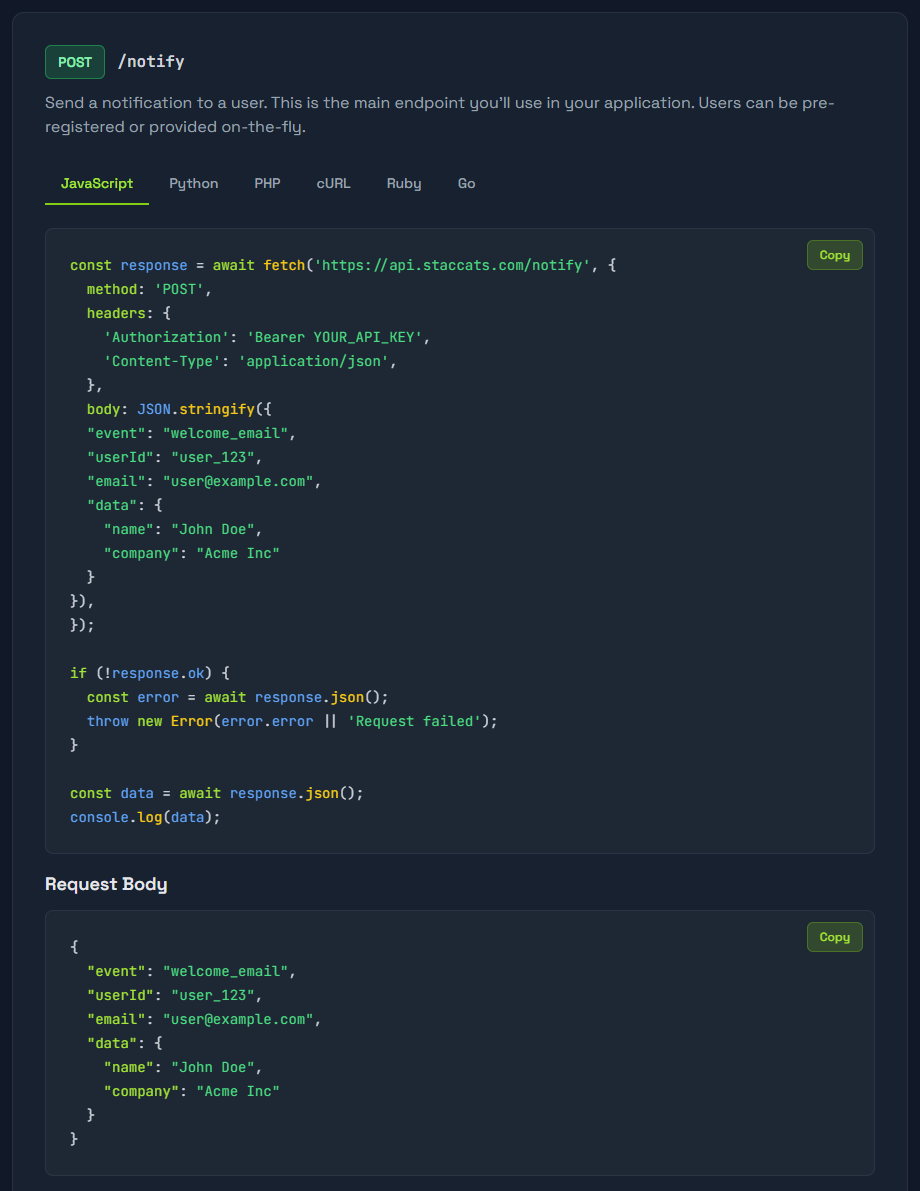Screen dimensions: 920x1191
Task: Open the cURL tab
Action: click(333, 184)
